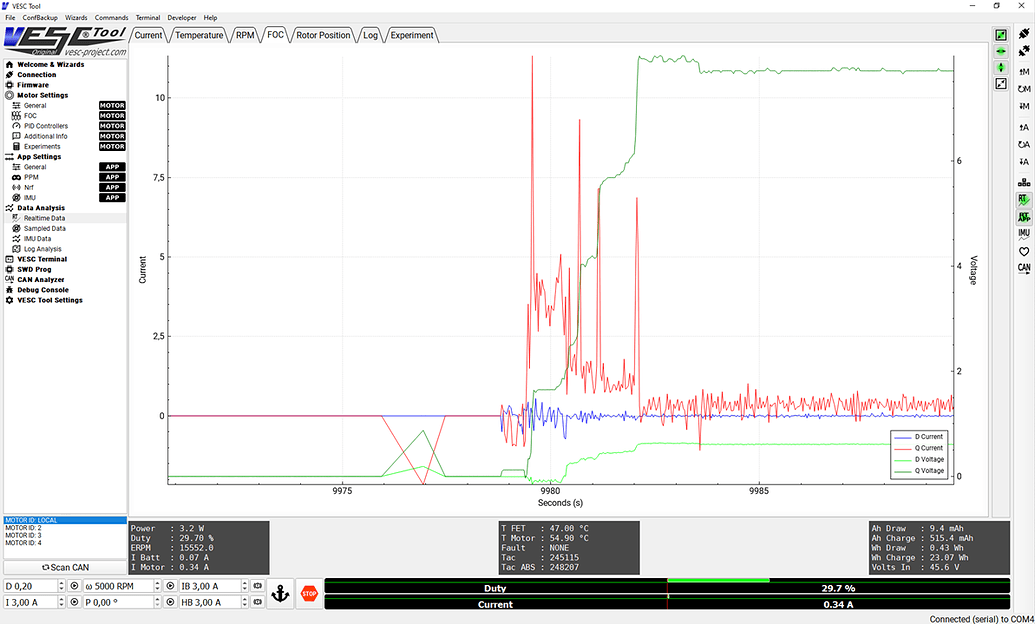The width and height of the screenshot is (1035, 624).
Task: Click the connect plug icon in right toolbar
Action: (1023, 35)
